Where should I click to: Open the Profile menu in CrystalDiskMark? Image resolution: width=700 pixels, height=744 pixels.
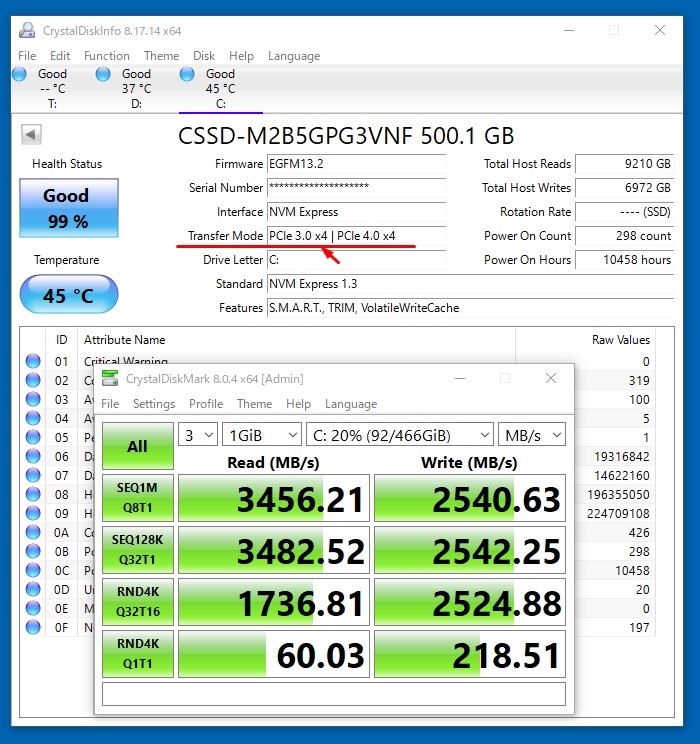[x=206, y=404]
